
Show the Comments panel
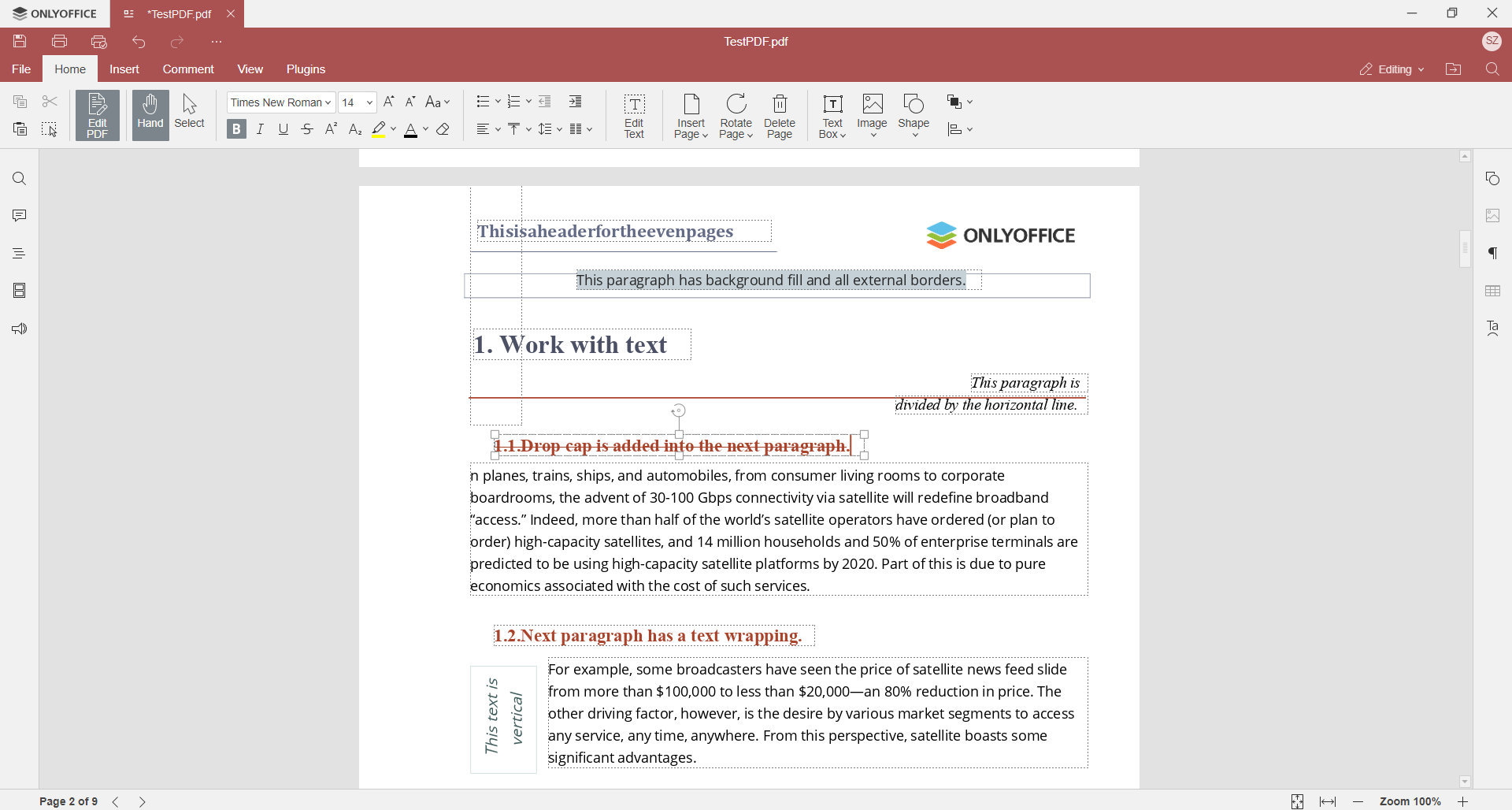[x=19, y=215]
